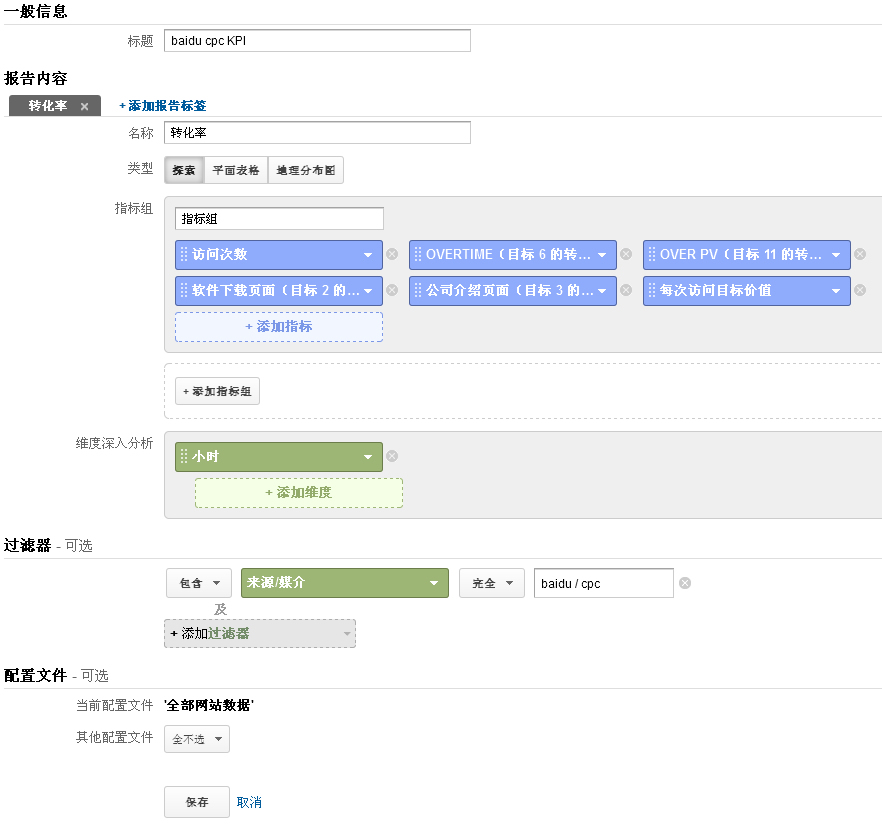Viewport: 882px width, 831px height.
Task: Remove the OVERTIME metric with its x icon
Action: coord(626,254)
